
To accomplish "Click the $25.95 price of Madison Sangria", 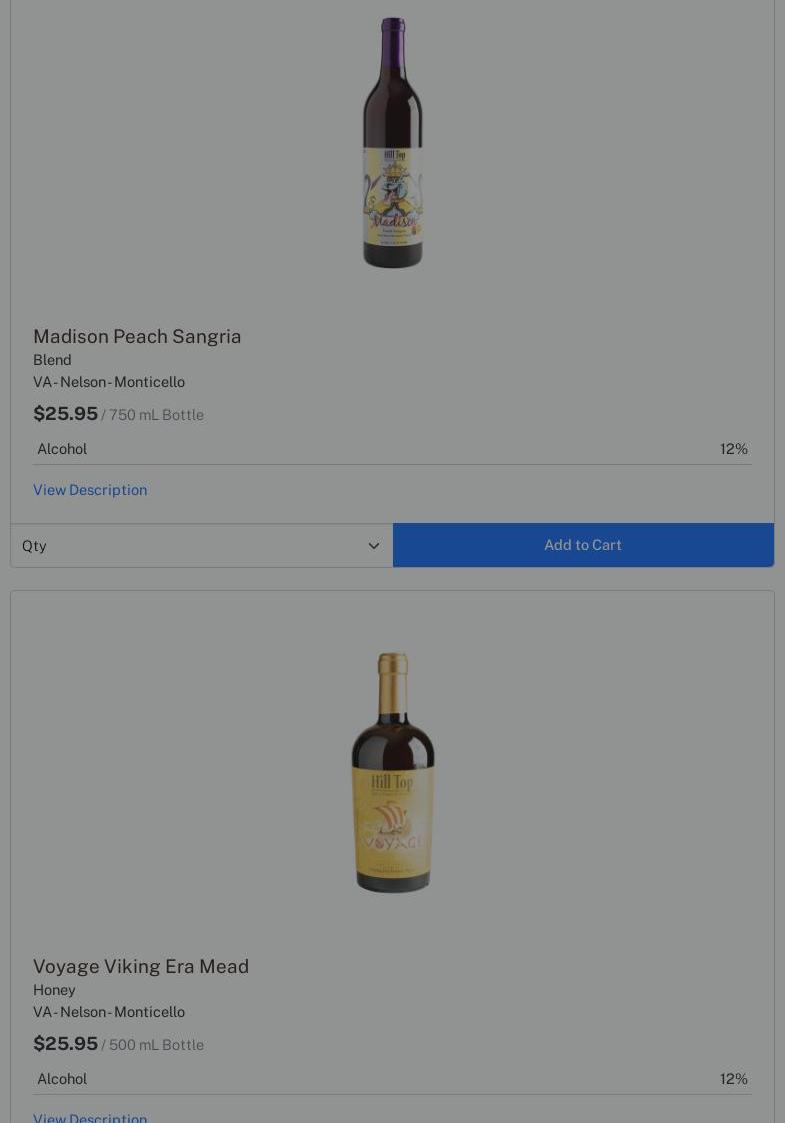I will tap(65, 414).
